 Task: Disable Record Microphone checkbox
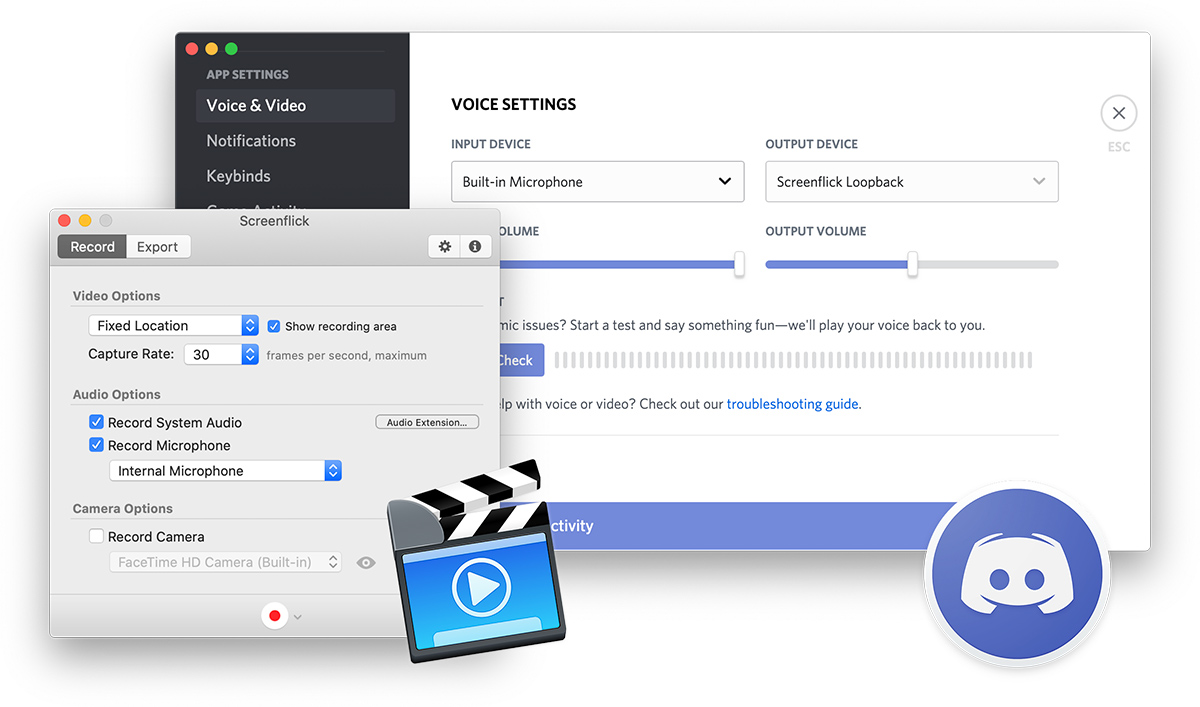[97, 445]
